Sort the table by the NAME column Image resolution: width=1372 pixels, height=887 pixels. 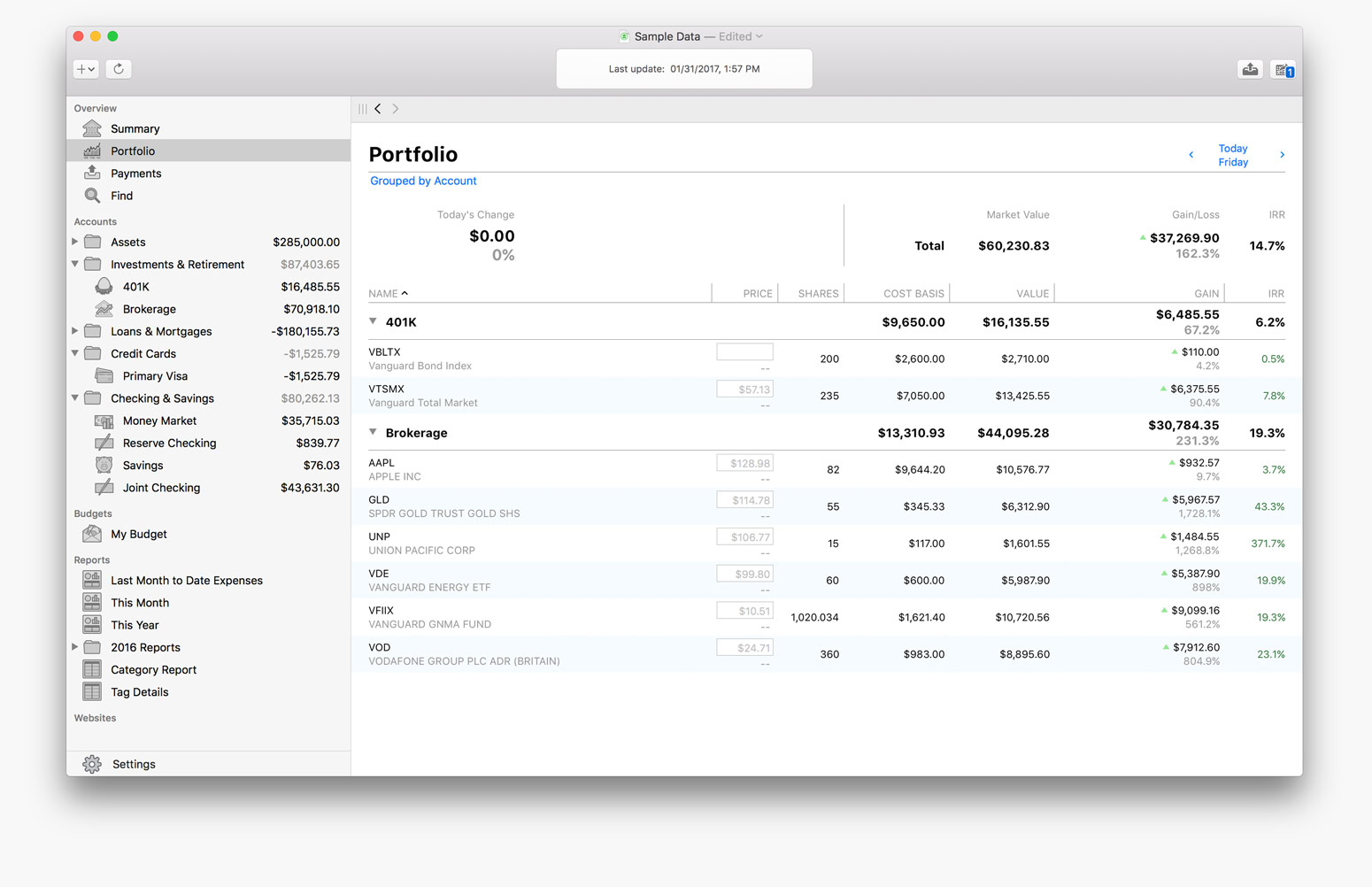[388, 293]
